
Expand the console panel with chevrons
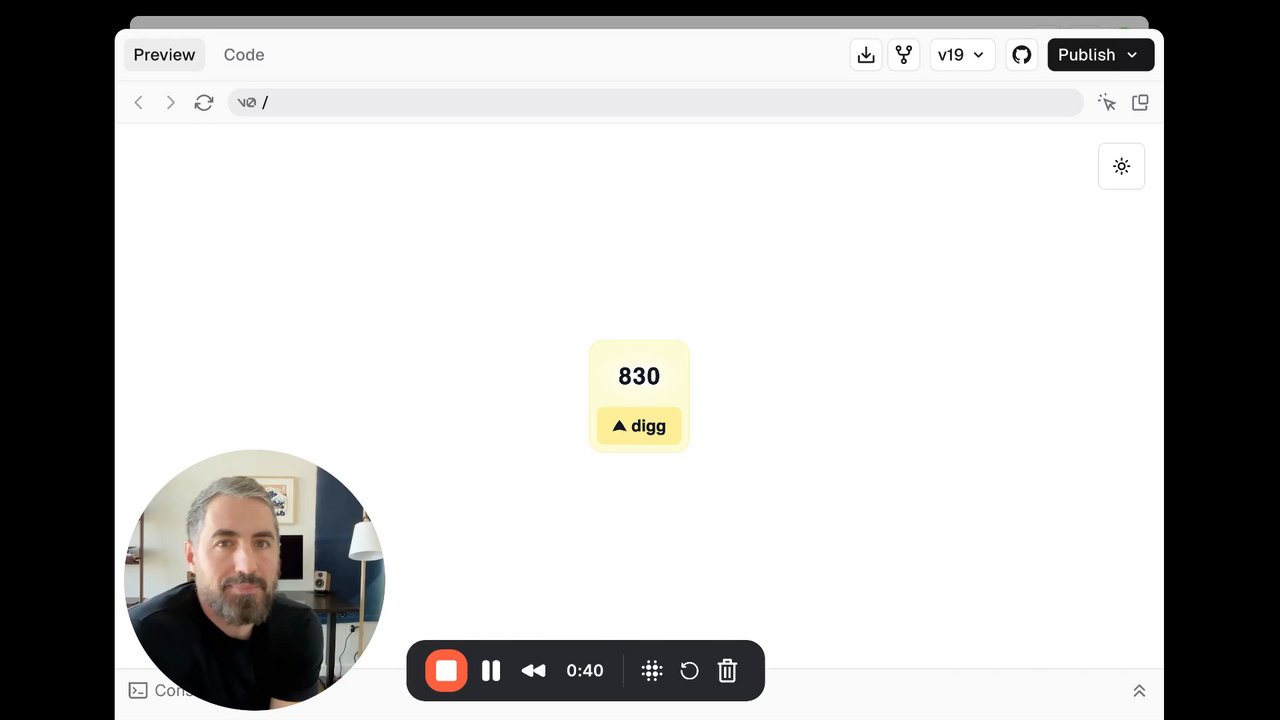[1139, 691]
